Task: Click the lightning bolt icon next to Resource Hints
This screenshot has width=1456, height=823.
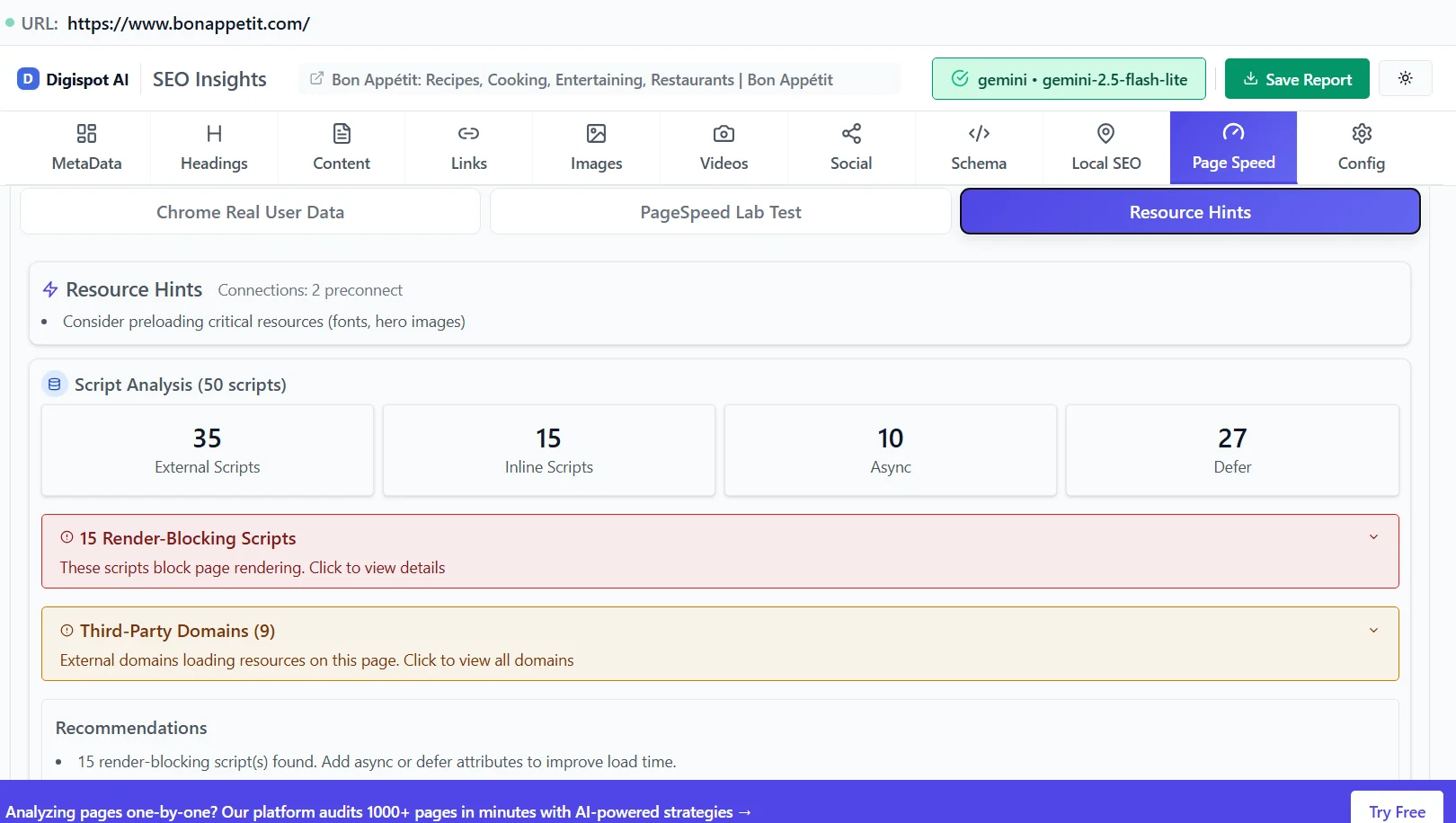Action: click(50, 289)
